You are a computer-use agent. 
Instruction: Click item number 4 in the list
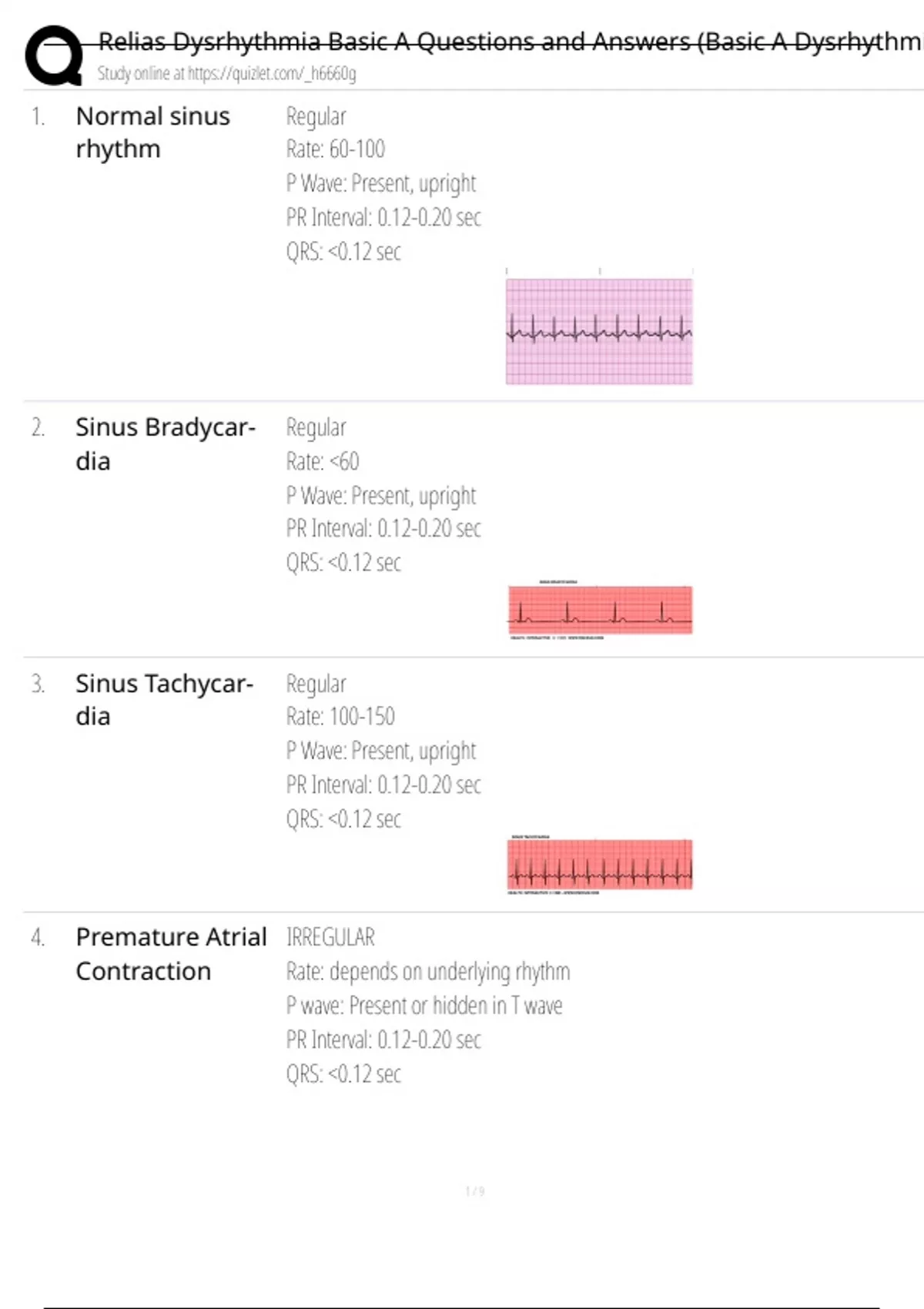tap(38, 937)
